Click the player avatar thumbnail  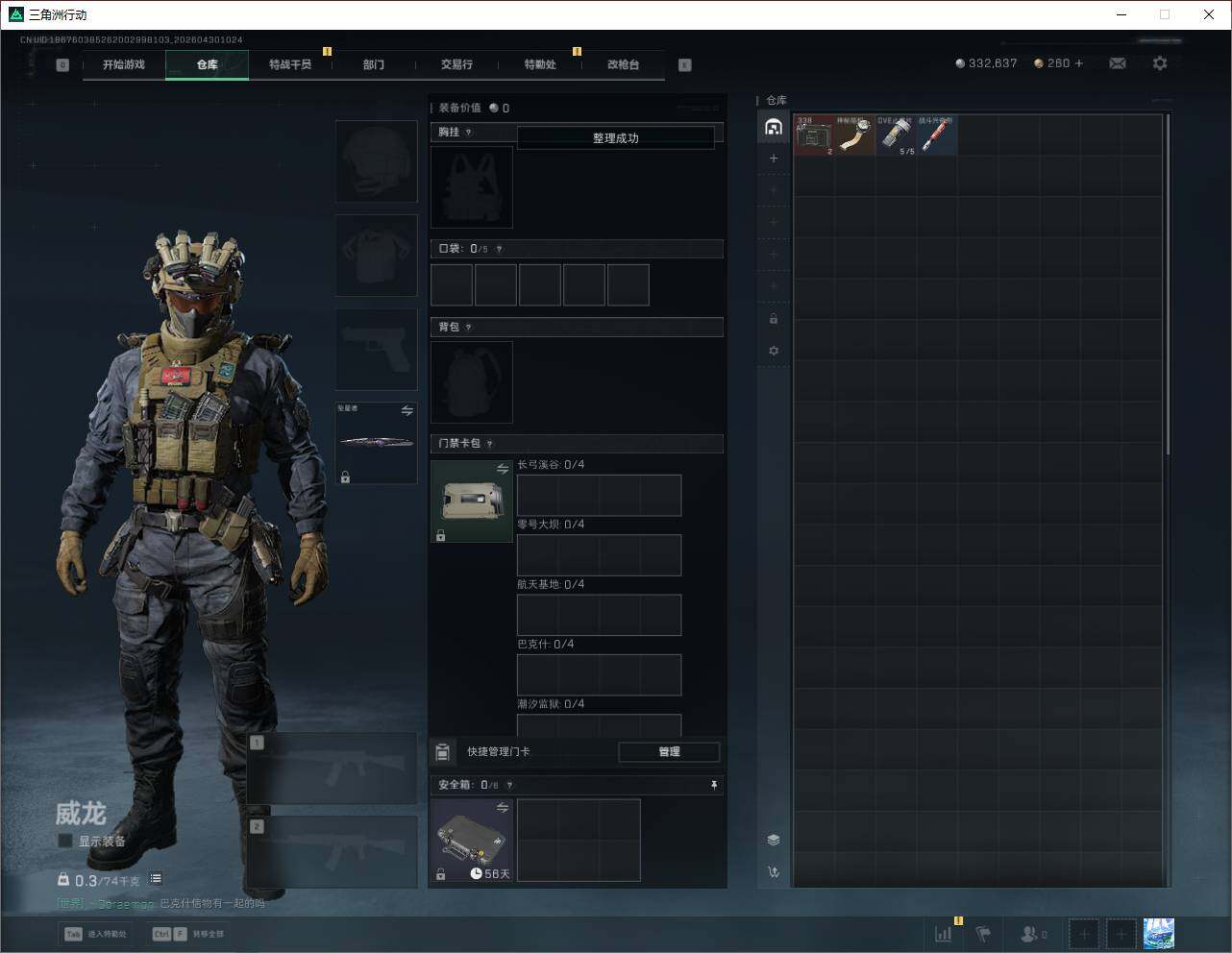click(1159, 934)
